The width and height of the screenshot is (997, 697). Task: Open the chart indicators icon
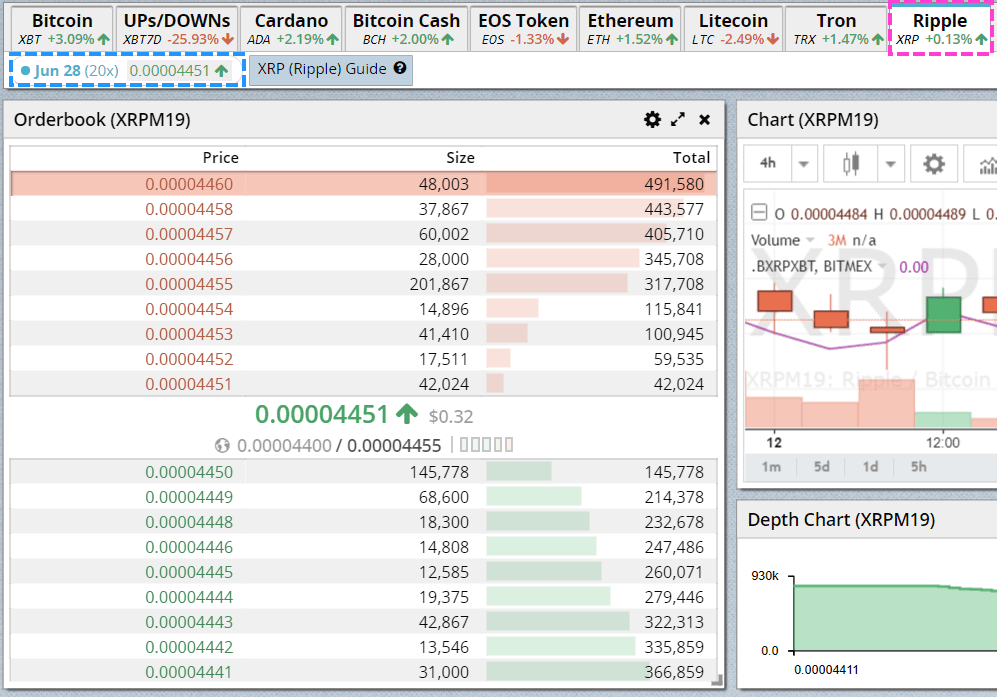[x=984, y=164]
